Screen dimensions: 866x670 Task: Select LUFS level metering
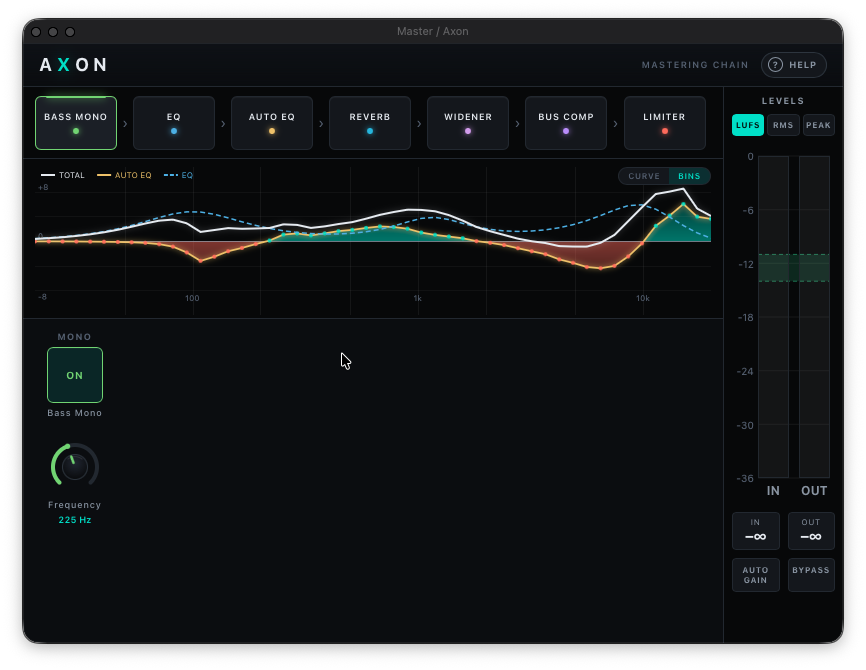coord(748,125)
